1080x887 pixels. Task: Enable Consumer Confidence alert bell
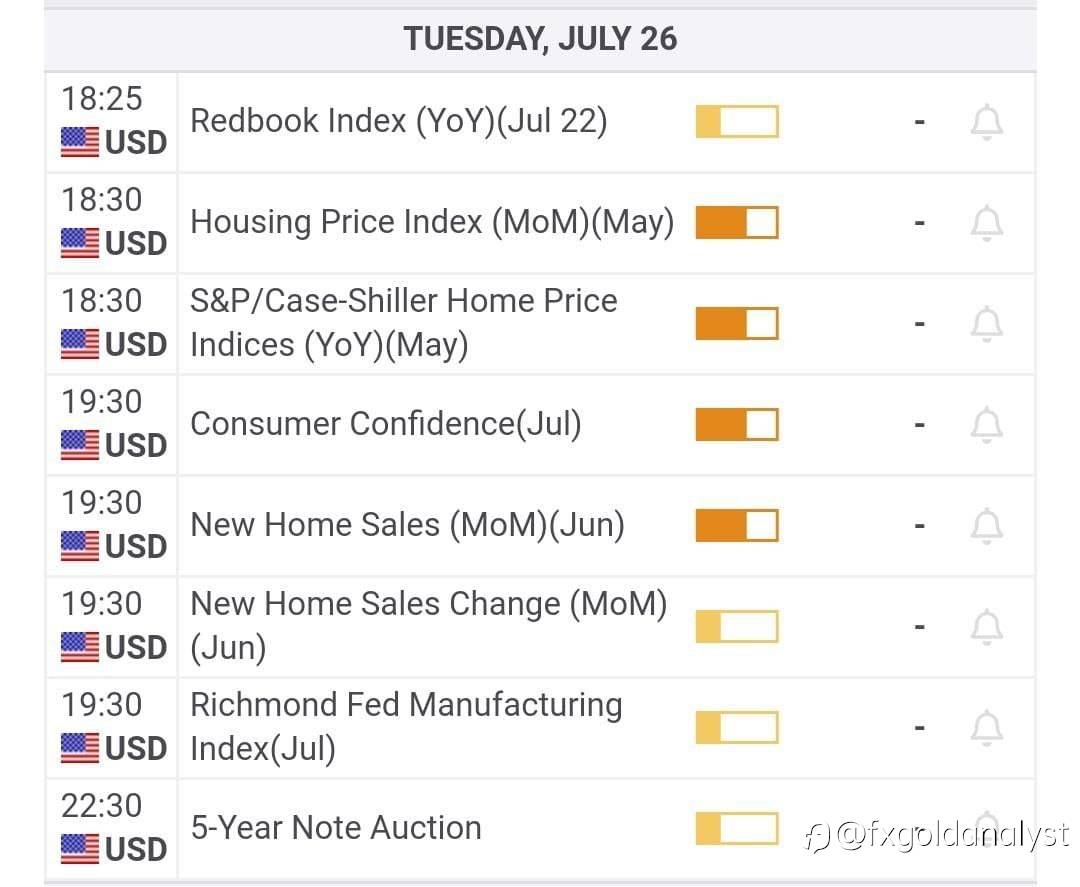pyautogui.click(x=986, y=425)
